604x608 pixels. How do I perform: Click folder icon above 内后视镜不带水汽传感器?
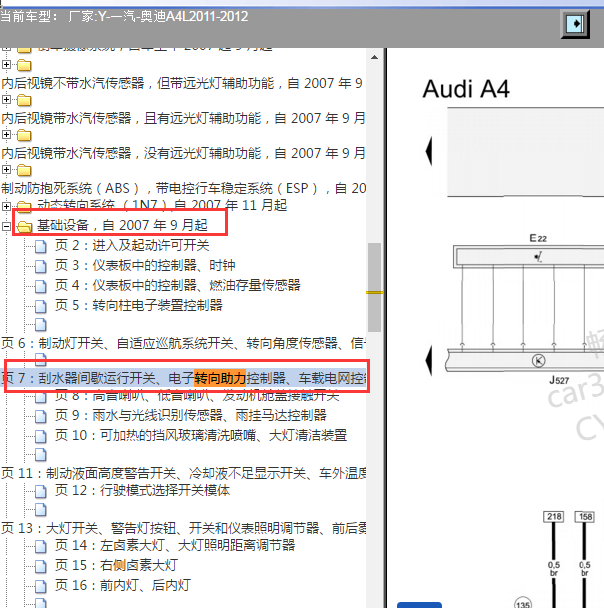point(24,65)
